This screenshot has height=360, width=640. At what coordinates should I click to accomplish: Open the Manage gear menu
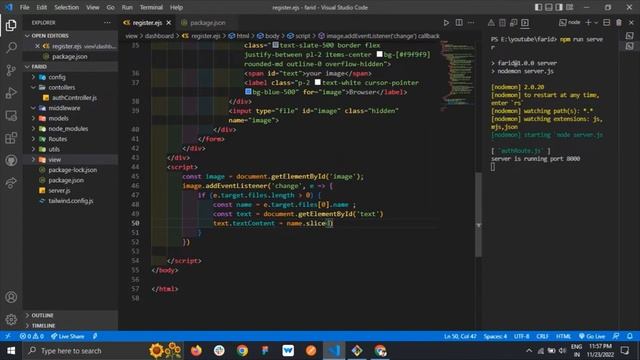[x=11, y=319]
